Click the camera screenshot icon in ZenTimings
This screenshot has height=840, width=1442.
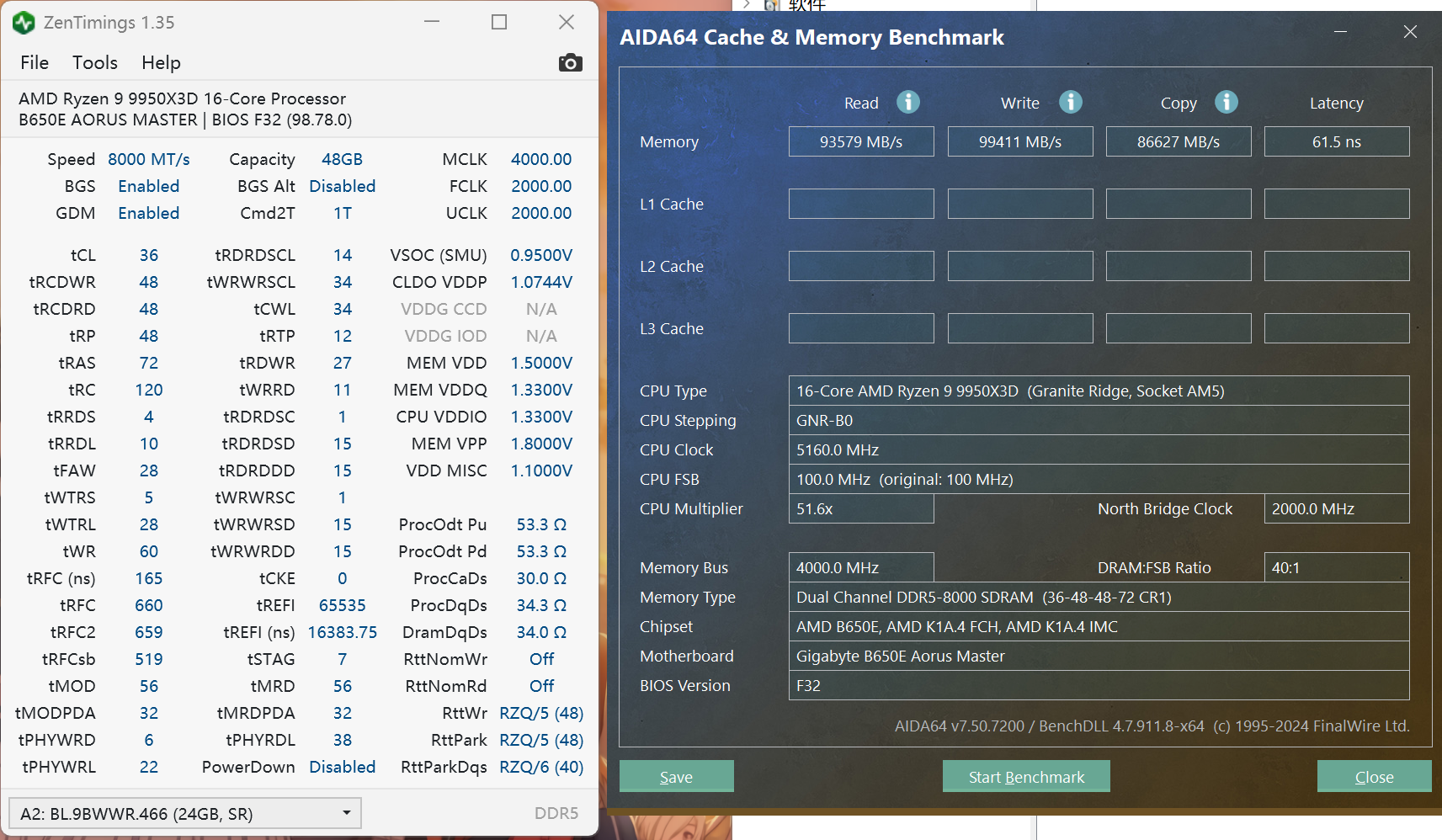point(570,63)
